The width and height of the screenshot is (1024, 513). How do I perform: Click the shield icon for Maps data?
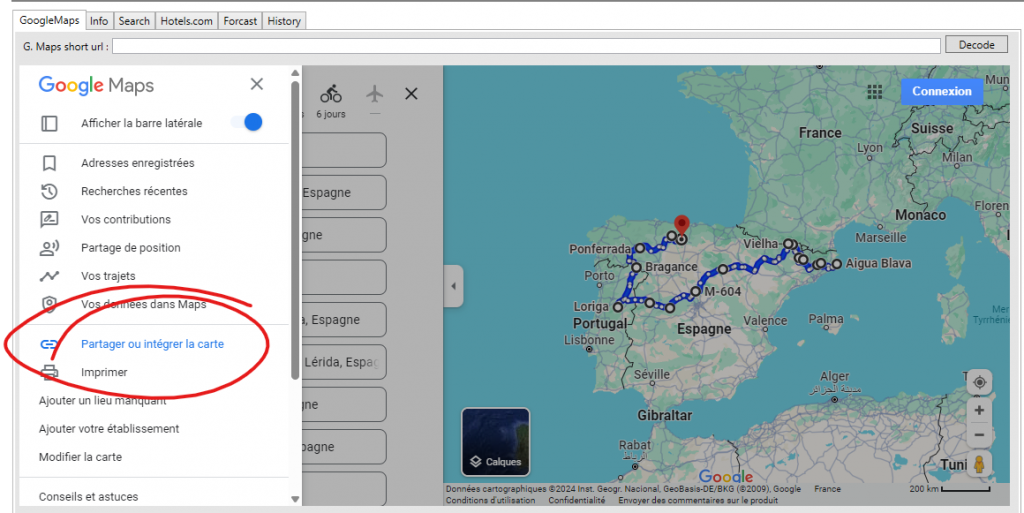point(49,304)
